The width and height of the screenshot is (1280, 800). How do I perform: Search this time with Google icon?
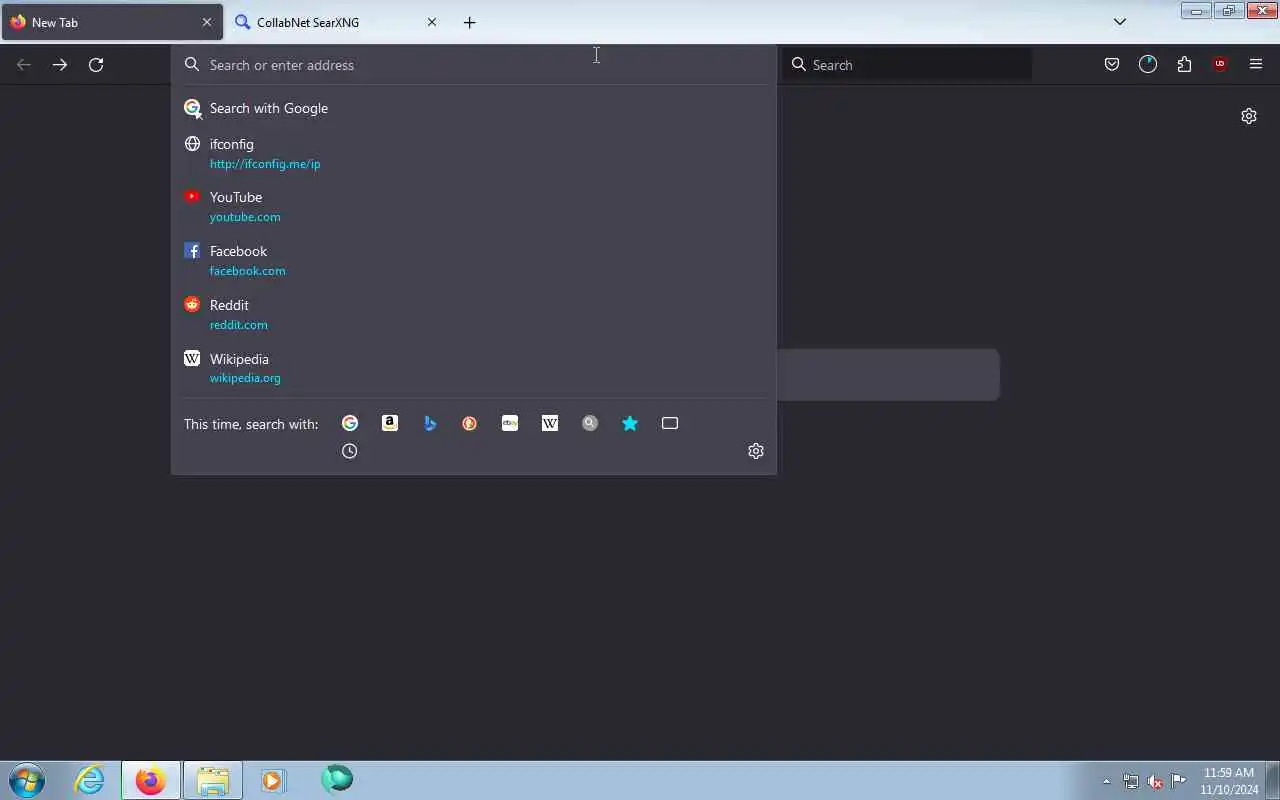tap(350, 423)
